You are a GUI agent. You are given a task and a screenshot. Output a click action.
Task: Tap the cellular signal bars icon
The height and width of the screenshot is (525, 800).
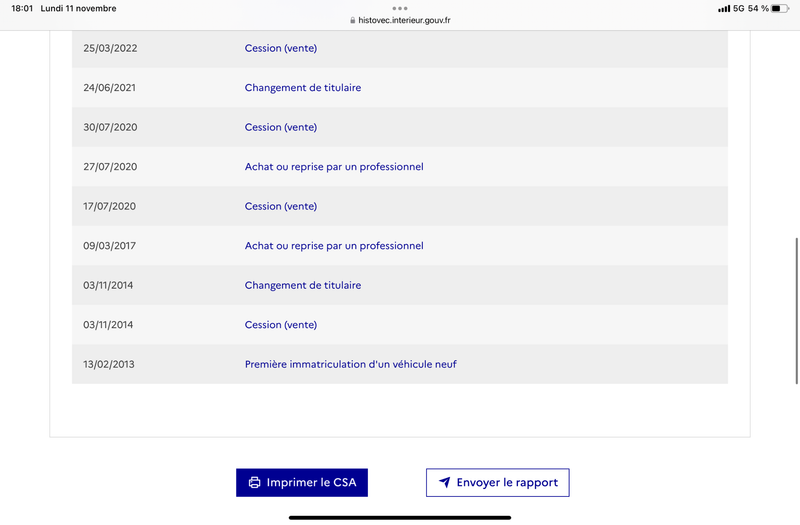723,9
